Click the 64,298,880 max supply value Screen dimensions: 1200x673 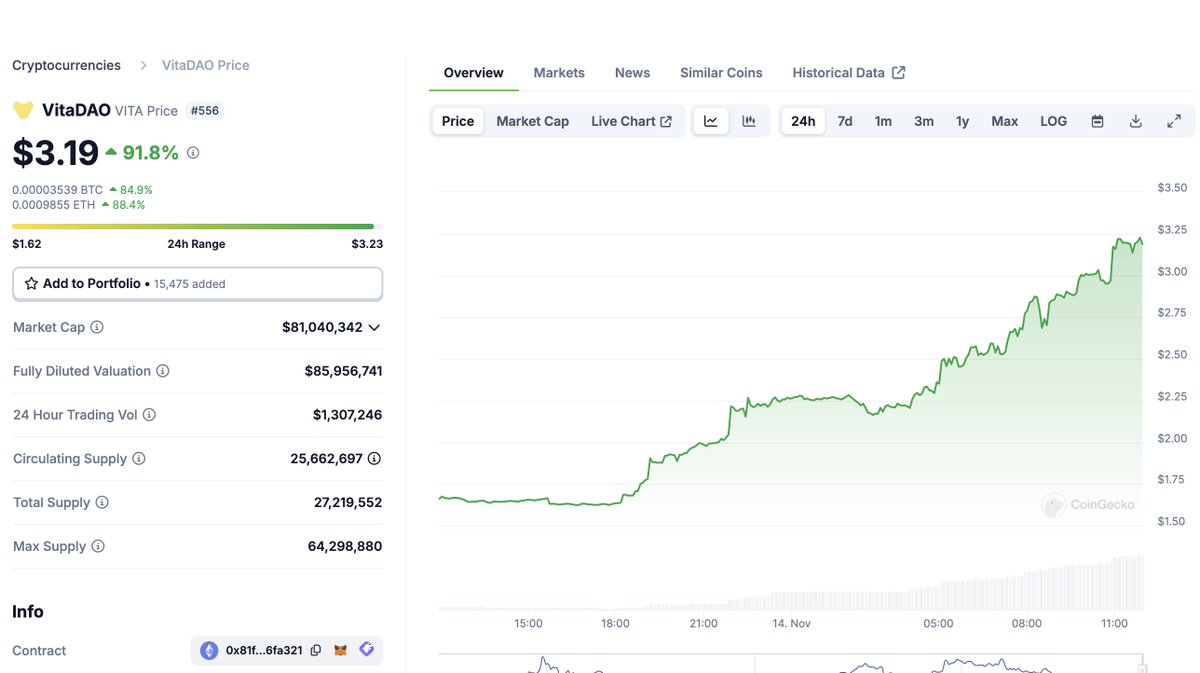[x=345, y=547]
